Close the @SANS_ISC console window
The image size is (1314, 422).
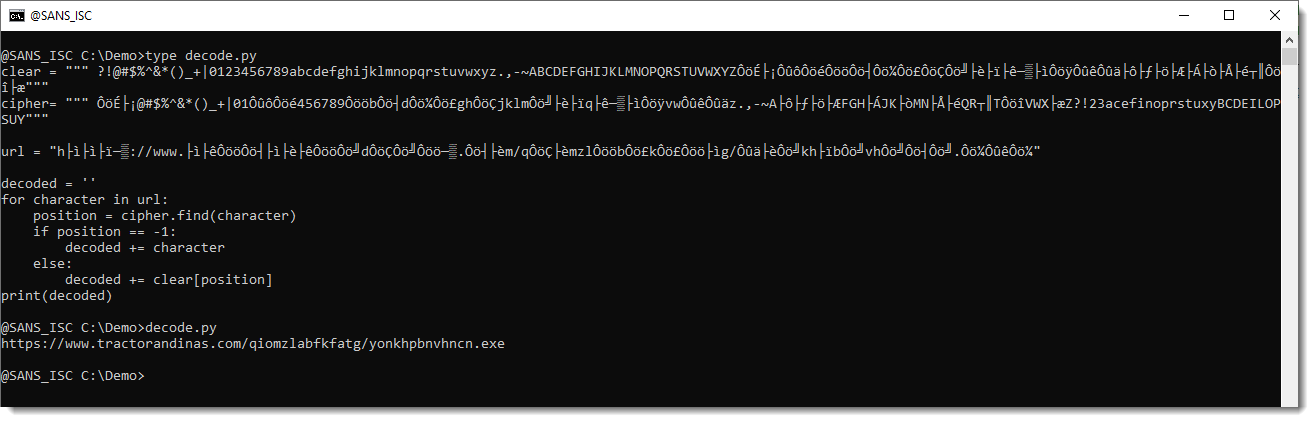pyautogui.click(x=1274, y=15)
